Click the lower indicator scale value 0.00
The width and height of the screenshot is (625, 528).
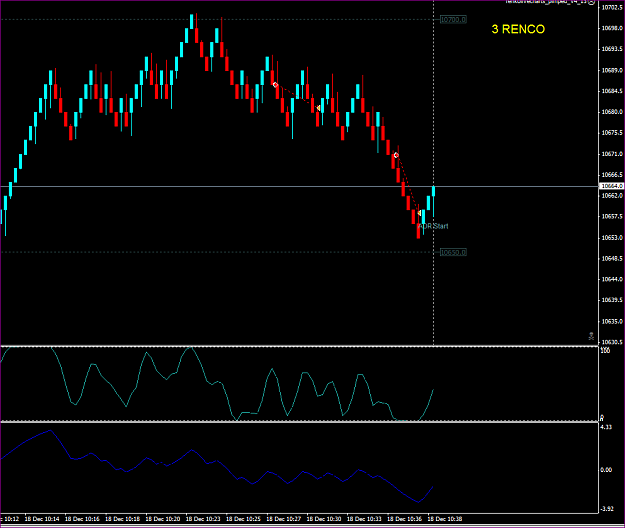[606, 470]
